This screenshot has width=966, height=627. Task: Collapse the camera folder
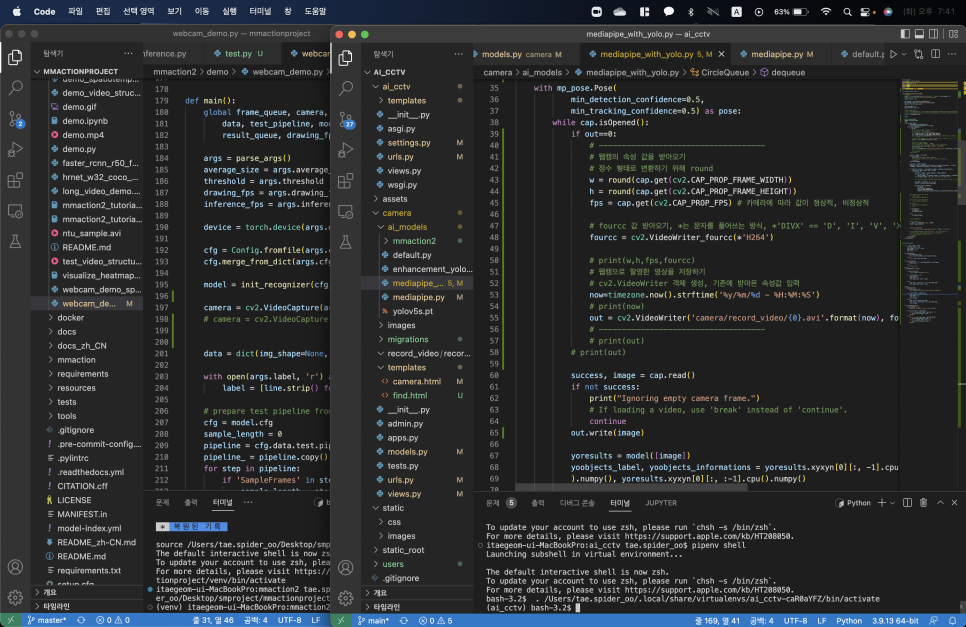point(396,213)
